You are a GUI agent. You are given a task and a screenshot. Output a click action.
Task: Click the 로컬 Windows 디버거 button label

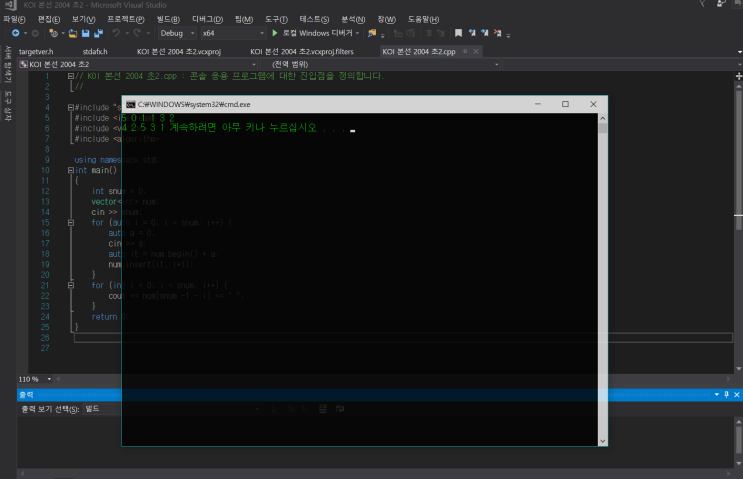[317, 33]
